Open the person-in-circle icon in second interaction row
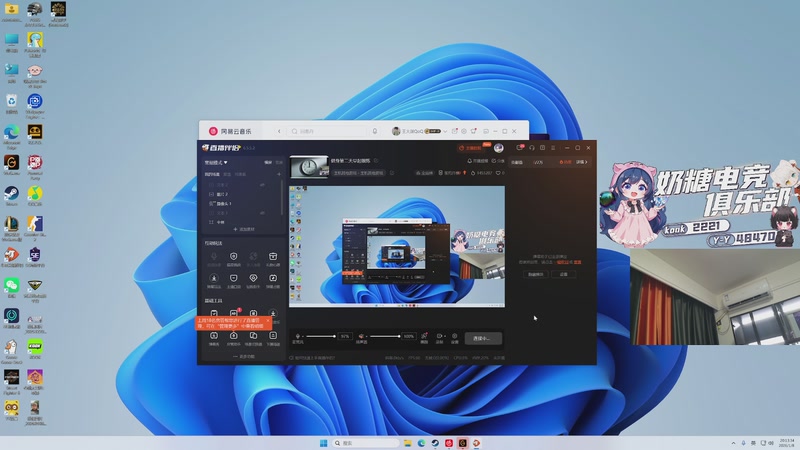800x450 pixels. click(214, 280)
